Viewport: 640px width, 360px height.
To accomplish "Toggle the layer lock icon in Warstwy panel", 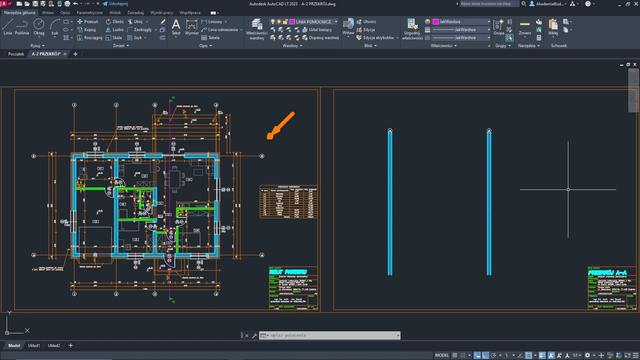I will point(285,22).
